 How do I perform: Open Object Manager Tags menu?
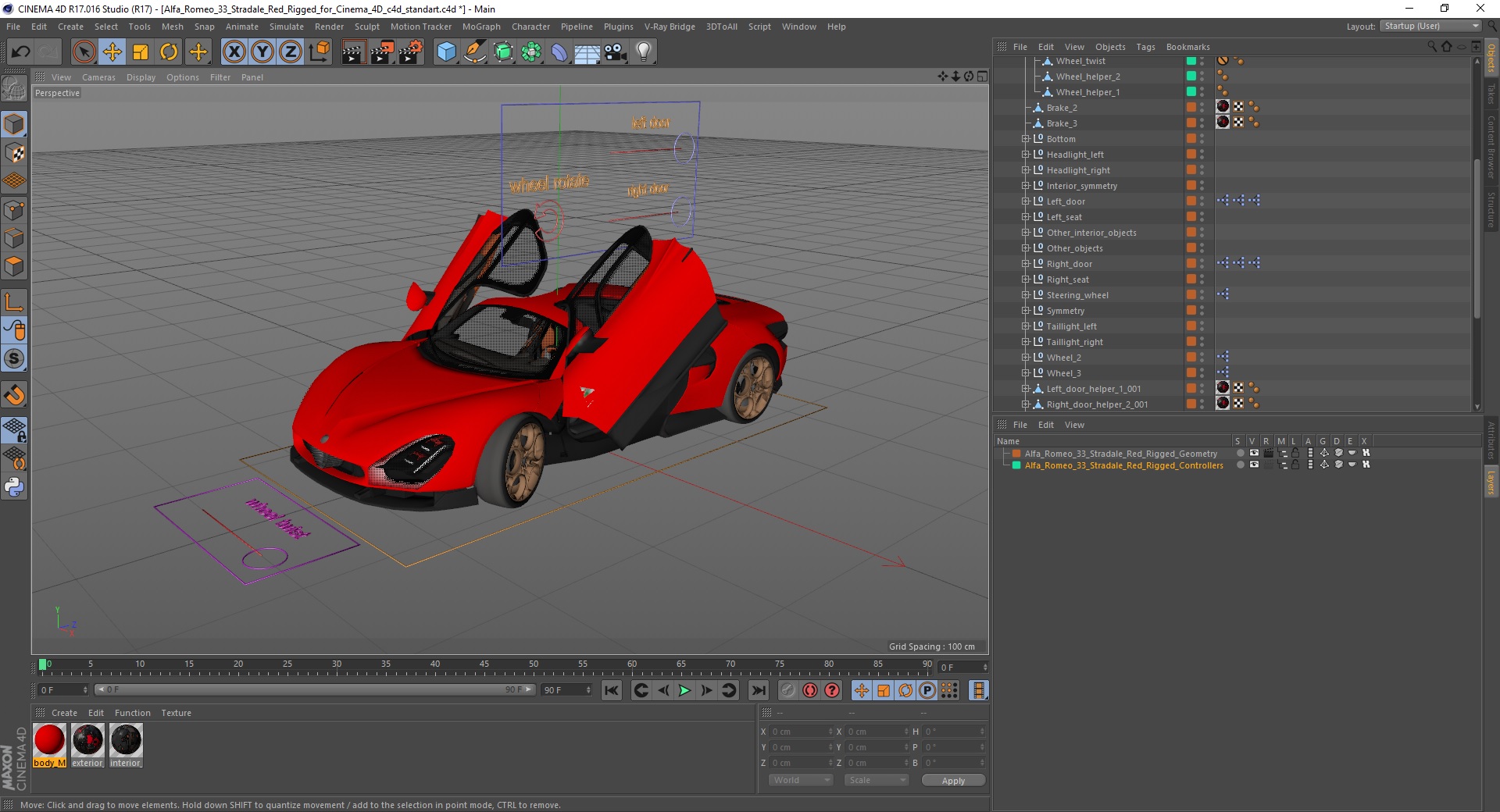[x=1145, y=47]
